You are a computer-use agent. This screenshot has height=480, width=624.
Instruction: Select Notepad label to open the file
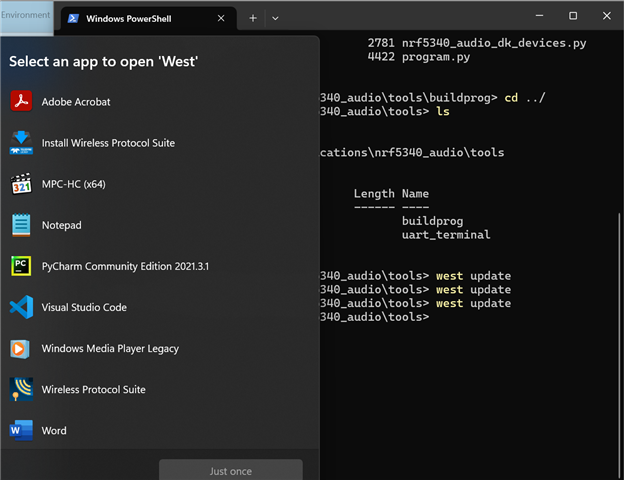62,225
